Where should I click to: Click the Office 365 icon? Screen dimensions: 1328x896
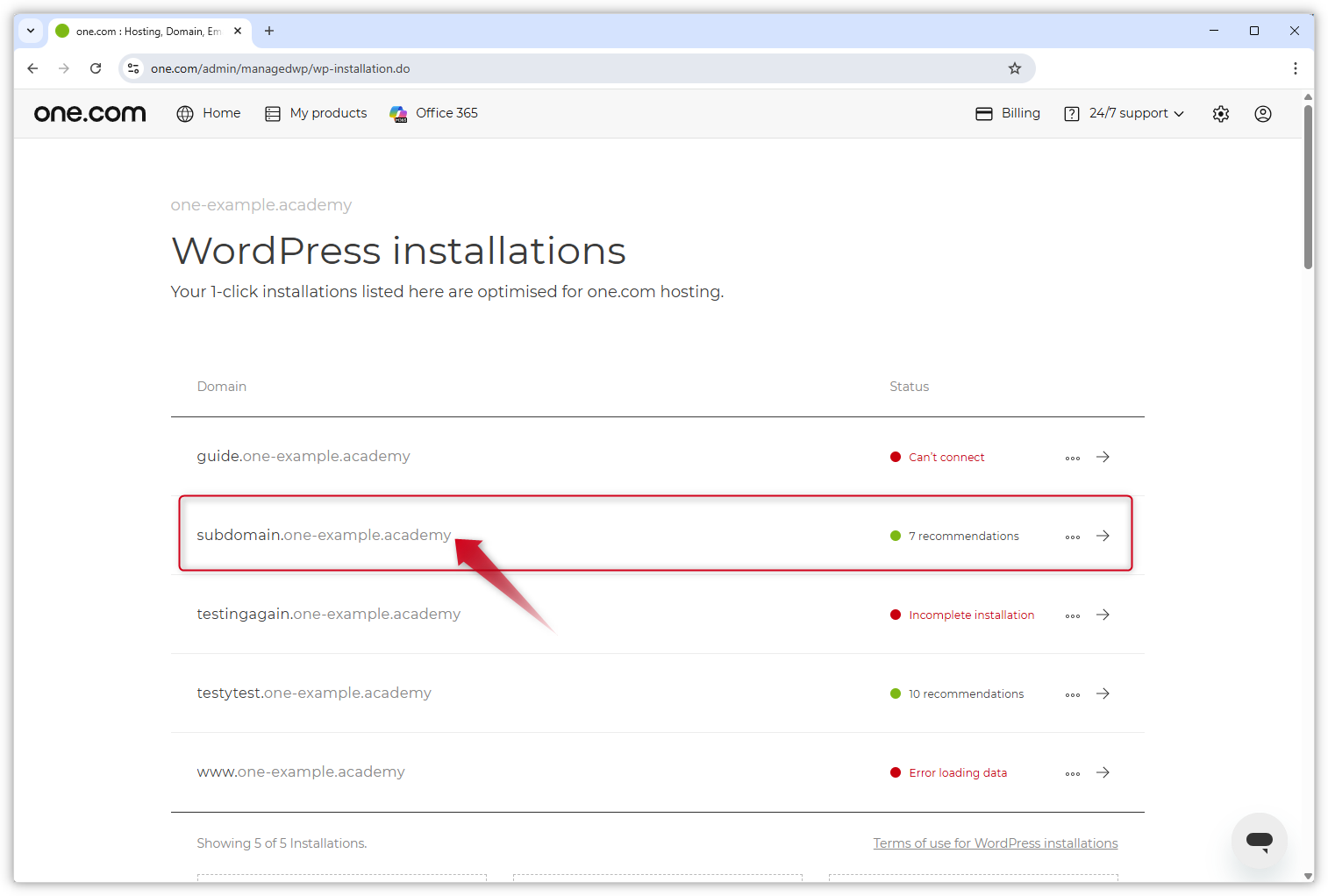click(x=398, y=114)
